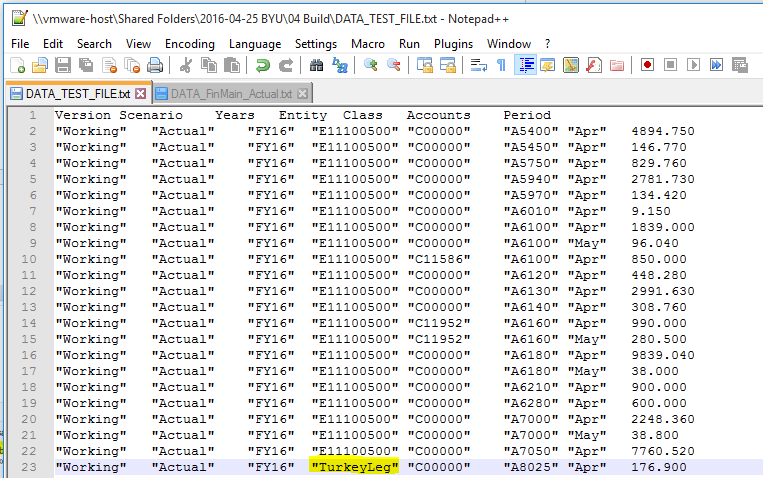Open the Plugins menu
763x478 pixels.
(453, 44)
